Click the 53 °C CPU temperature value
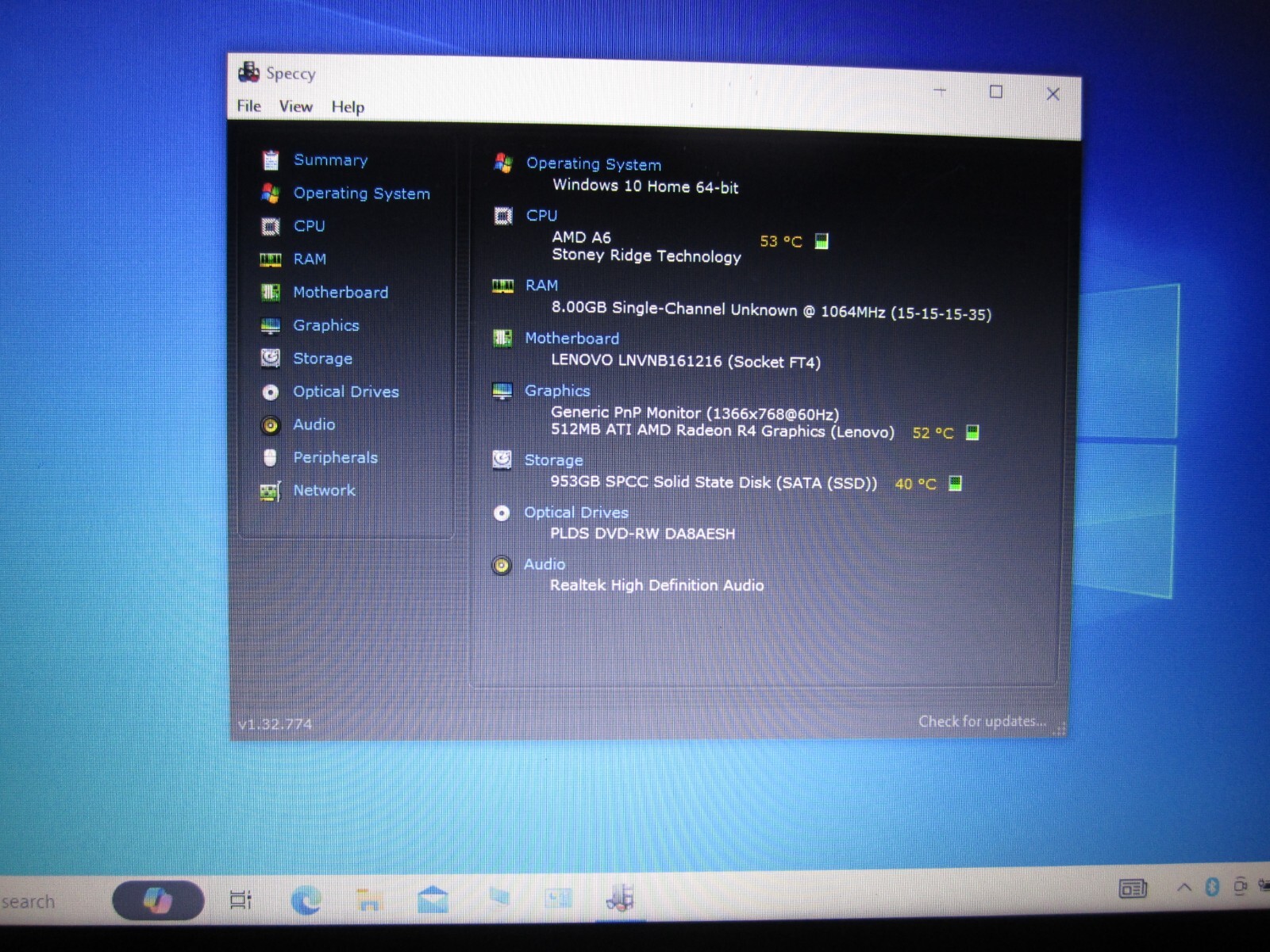Screen dimensions: 1270x952 (781, 241)
